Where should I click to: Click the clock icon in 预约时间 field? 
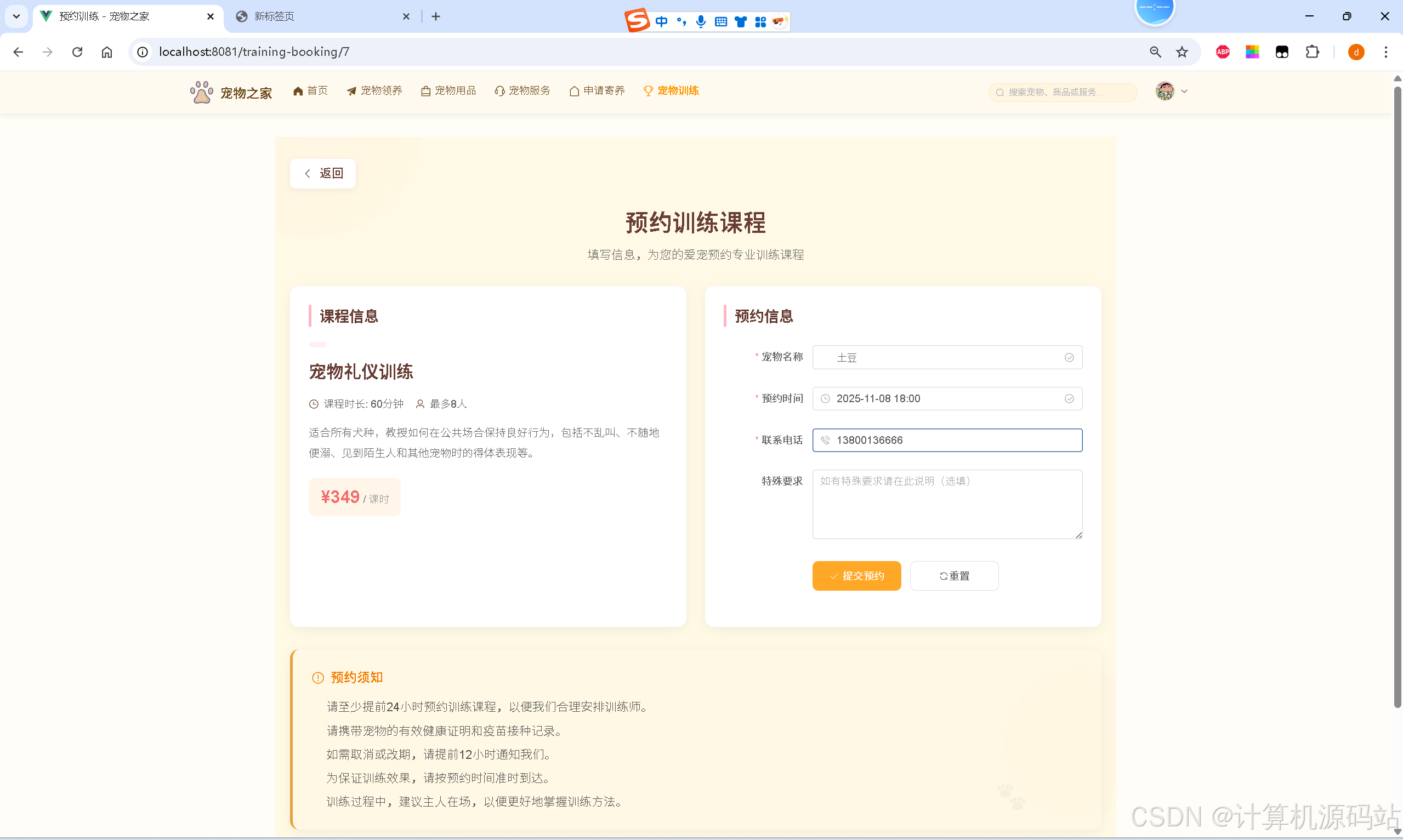tap(825, 398)
